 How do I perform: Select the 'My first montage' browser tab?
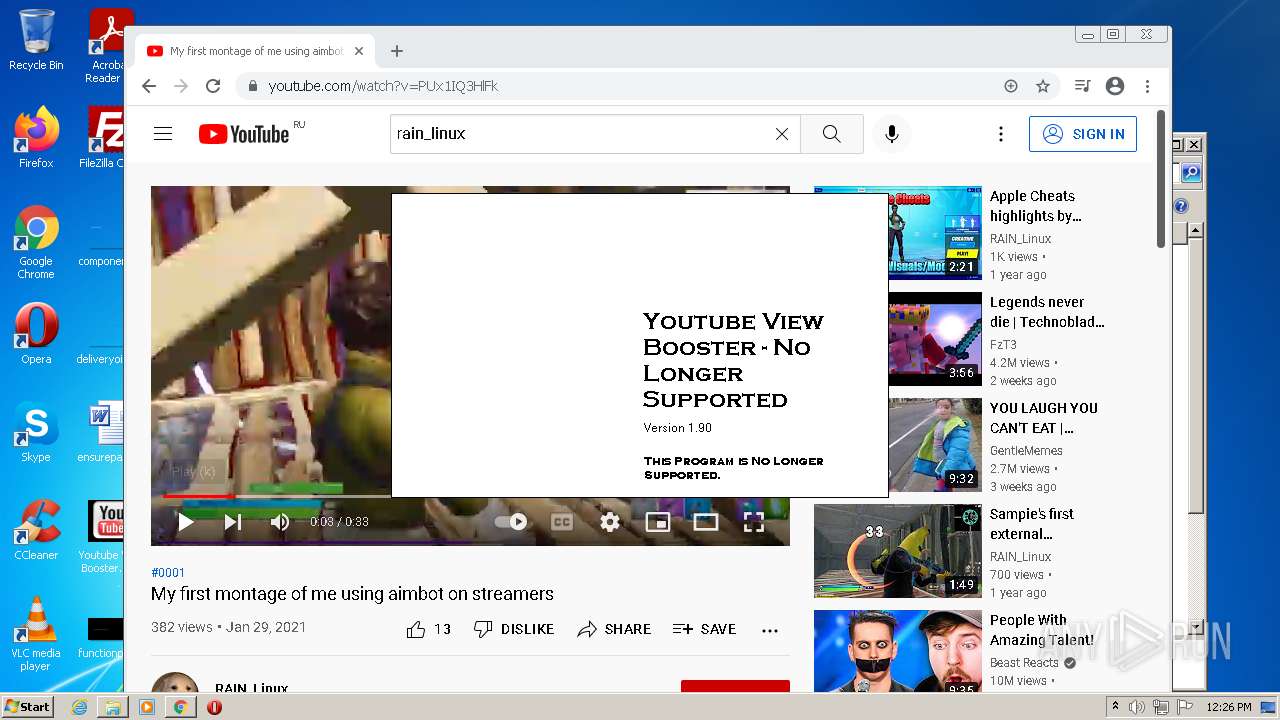point(256,51)
